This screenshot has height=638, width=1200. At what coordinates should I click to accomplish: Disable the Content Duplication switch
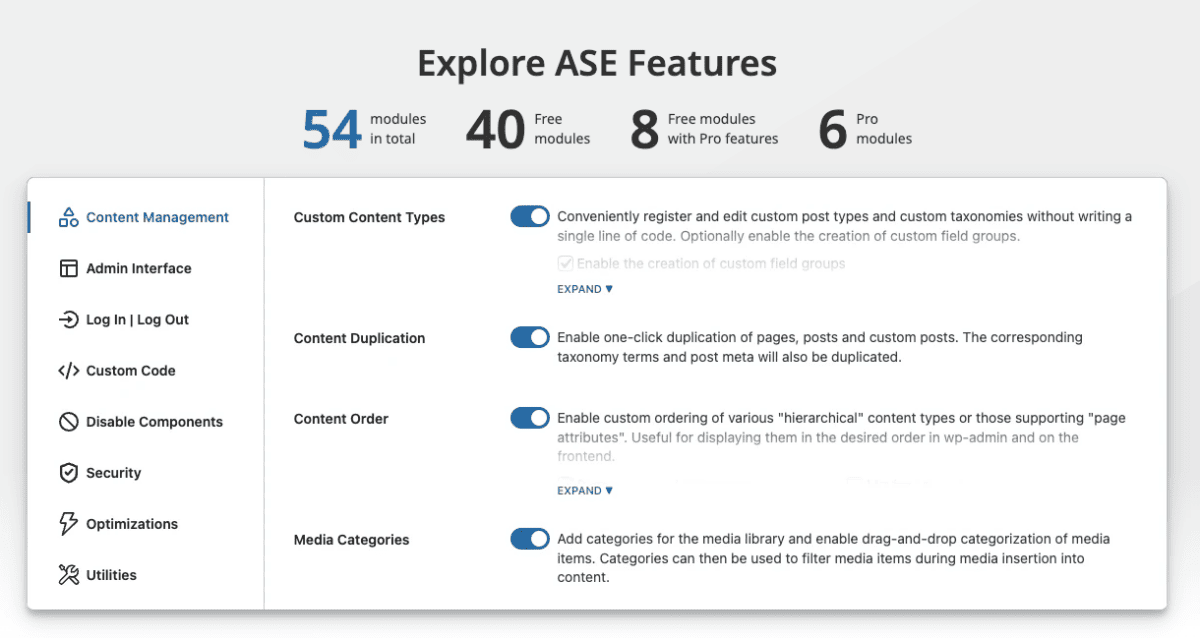pos(529,337)
